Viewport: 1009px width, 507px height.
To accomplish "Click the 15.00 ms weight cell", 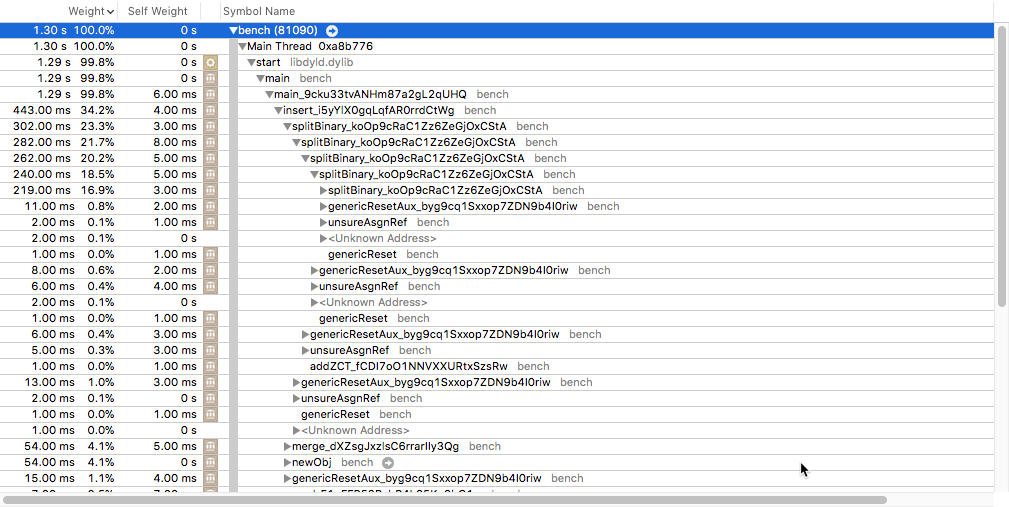I will point(50,479).
